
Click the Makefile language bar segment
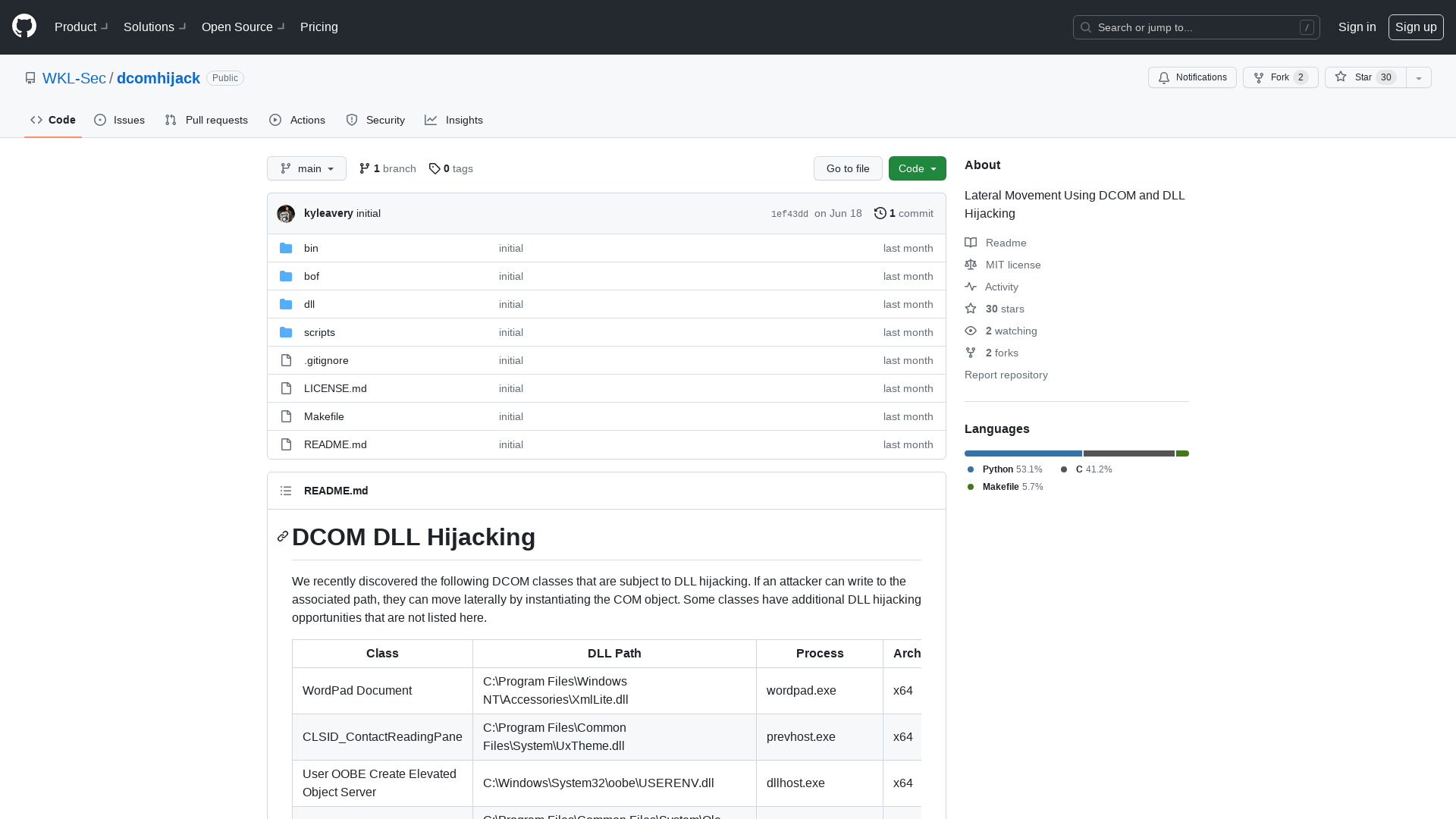click(1183, 453)
